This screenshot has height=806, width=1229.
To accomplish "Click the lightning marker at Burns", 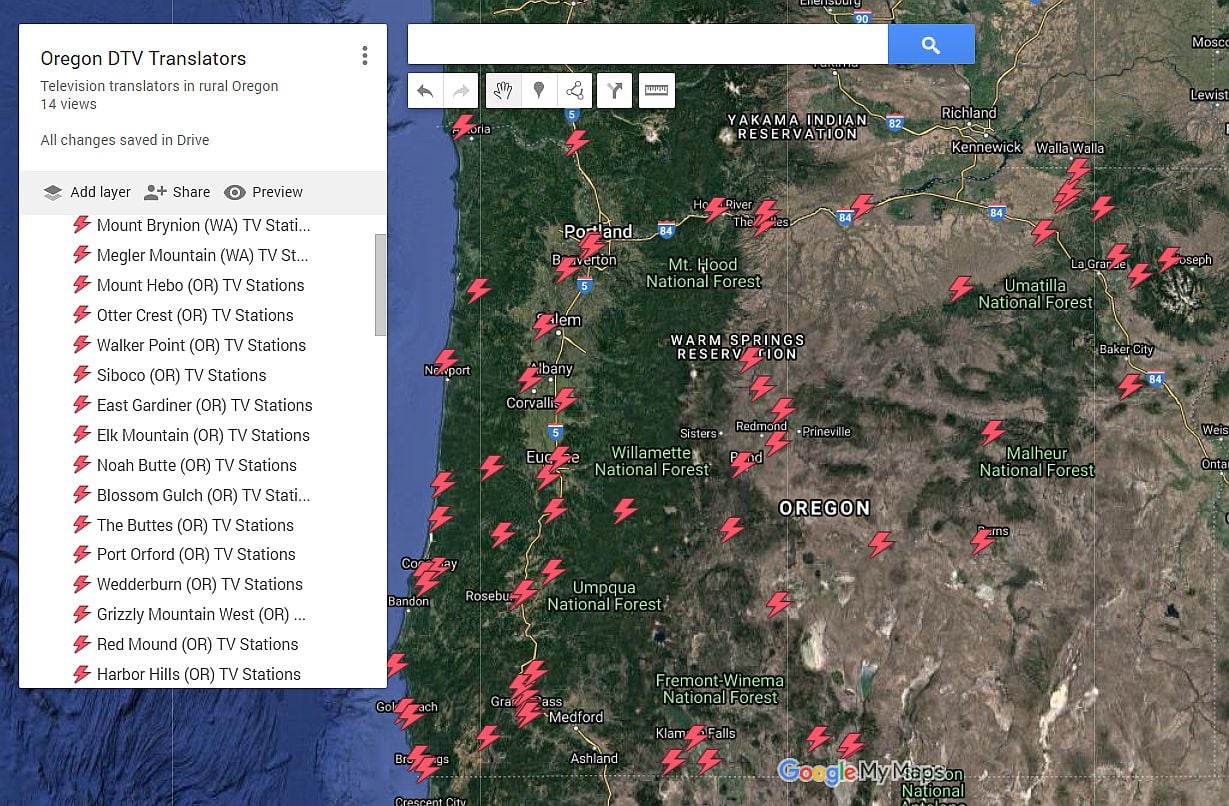I will coord(982,542).
